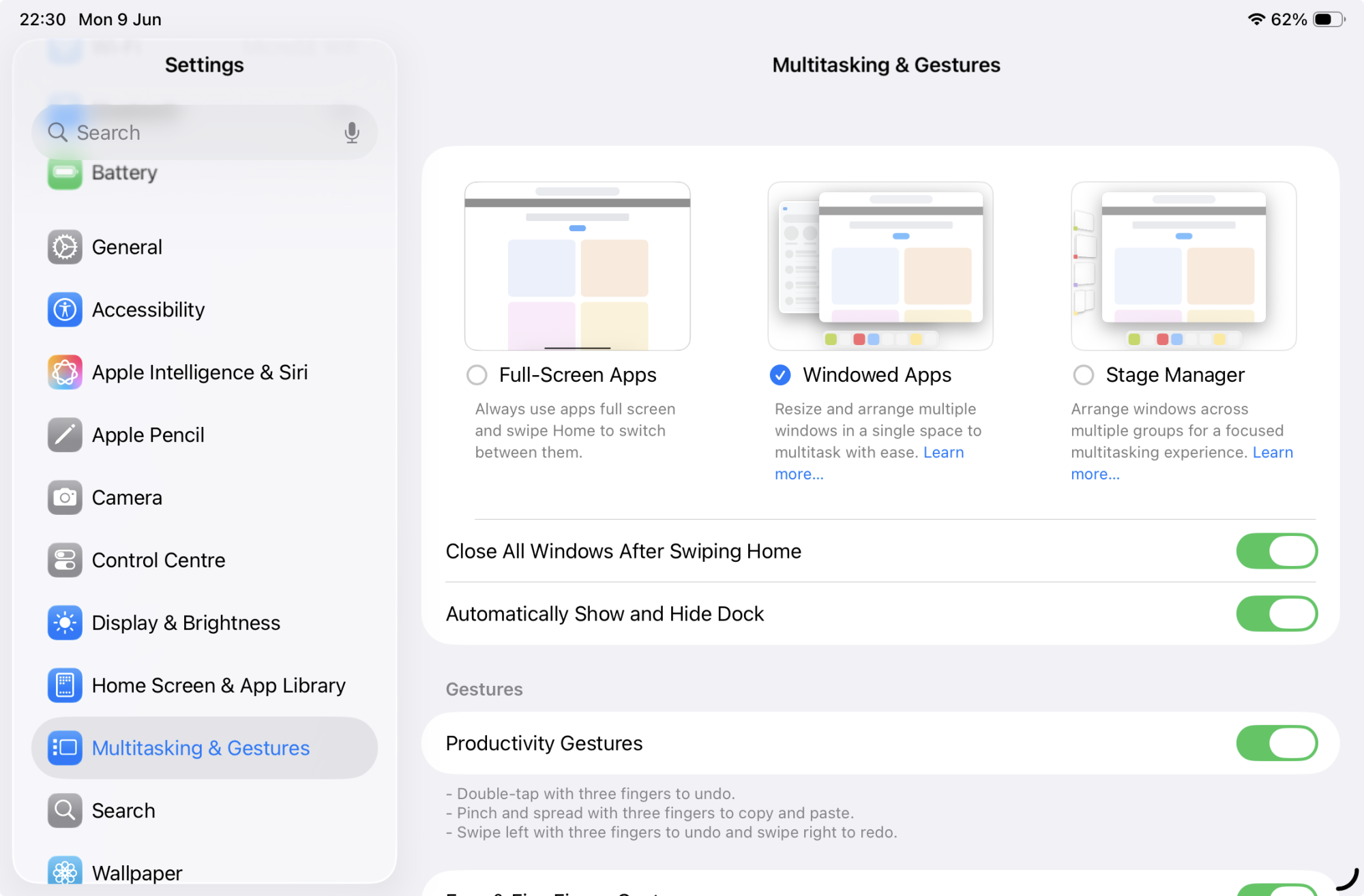Select the Apple Pencil icon

click(65, 435)
